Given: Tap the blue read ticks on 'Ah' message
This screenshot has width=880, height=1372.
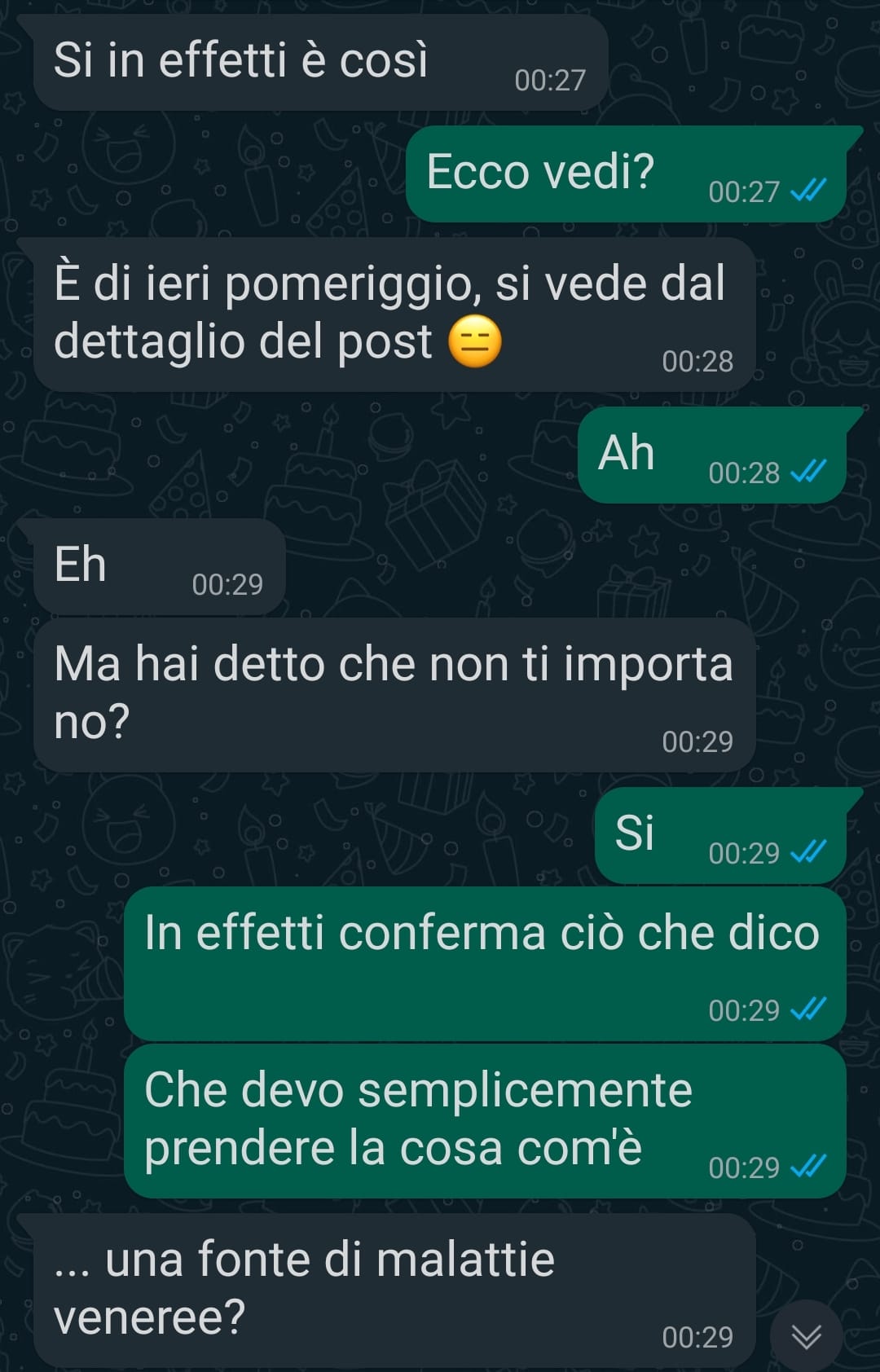Looking at the screenshot, I should pos(808,472).
